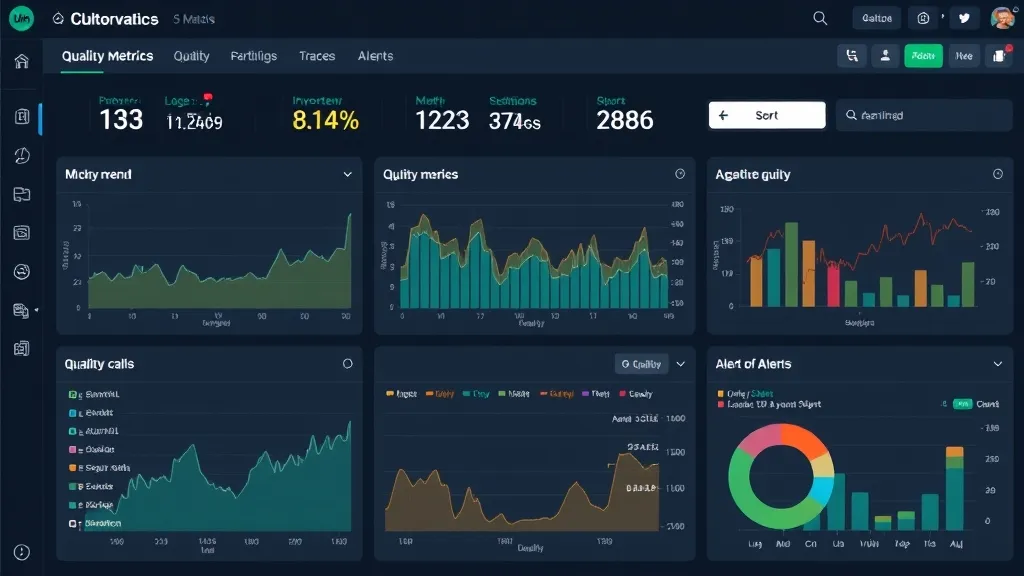Click the Twitter bird icon
This screenshot has height=576, width=1024.
[964, 18]
